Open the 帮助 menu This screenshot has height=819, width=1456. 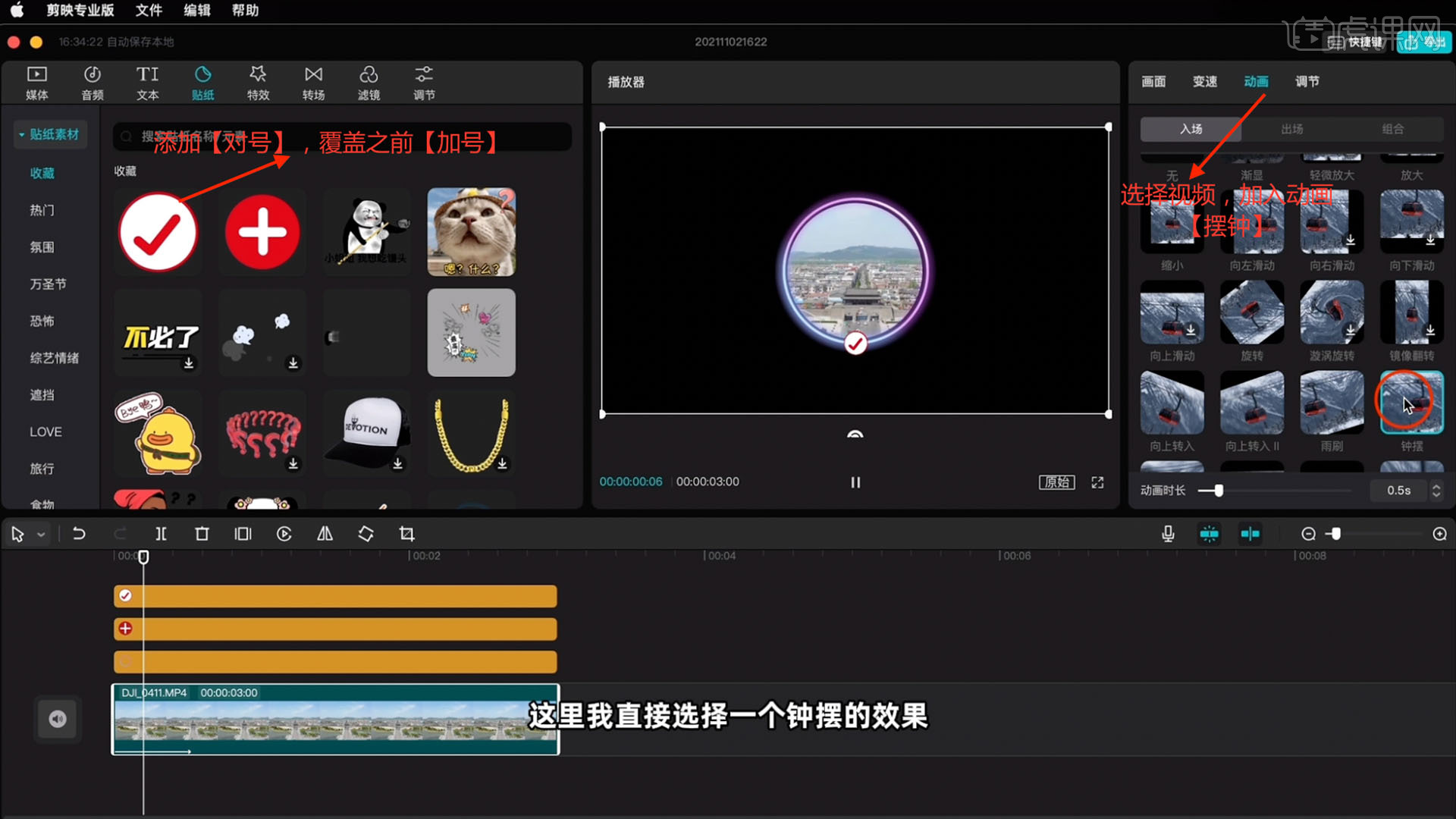[245, 10]
